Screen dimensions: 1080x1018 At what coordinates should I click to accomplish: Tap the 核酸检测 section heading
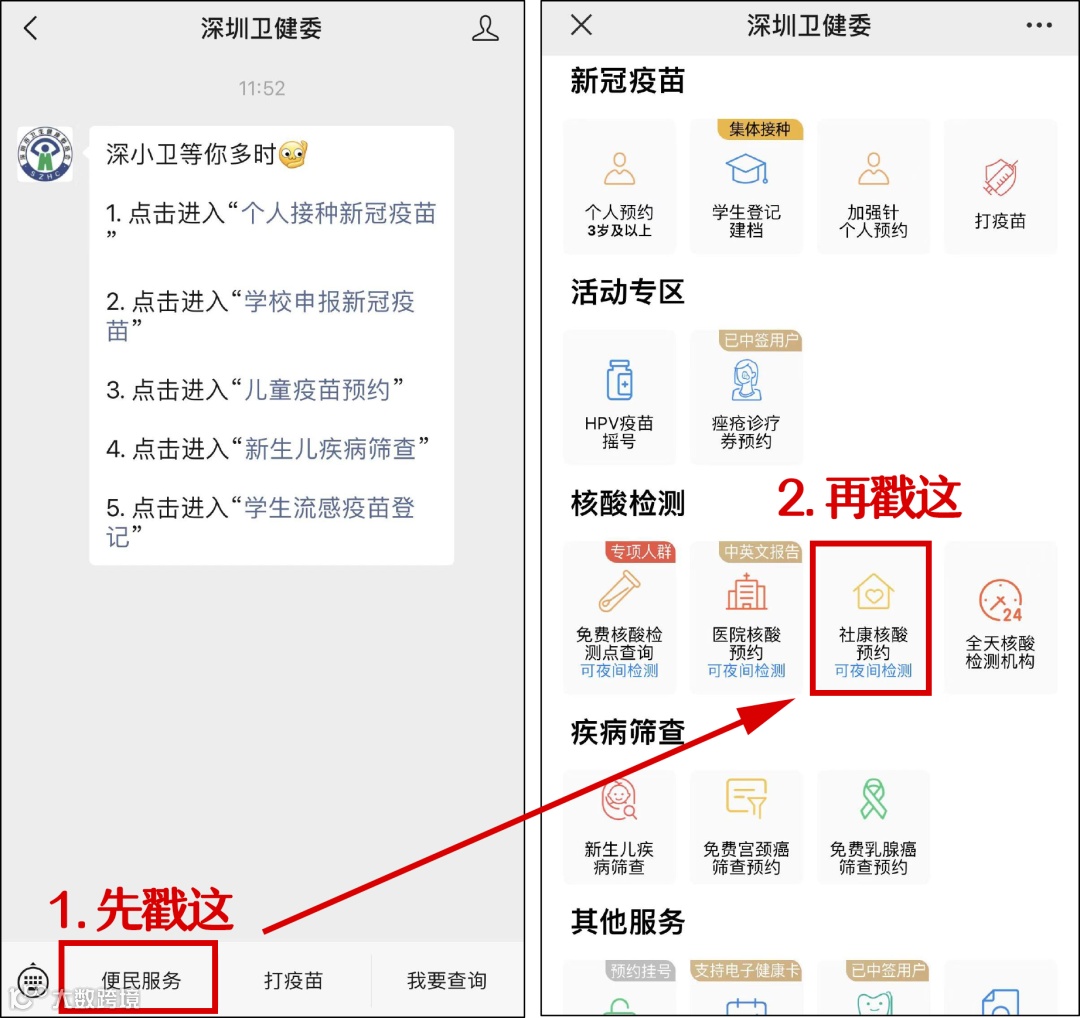(x=627, y=503)
